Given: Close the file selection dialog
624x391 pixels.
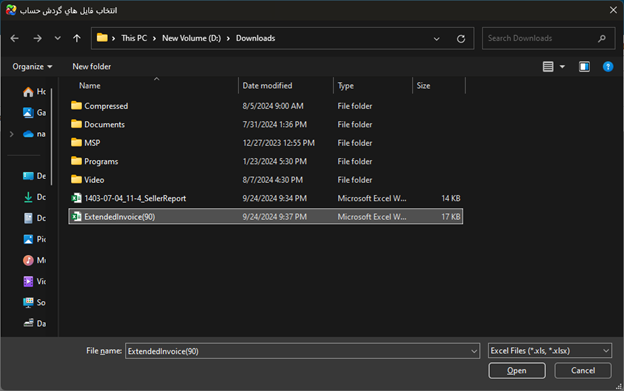Looking at the screenshot, I should pos(613,10).
